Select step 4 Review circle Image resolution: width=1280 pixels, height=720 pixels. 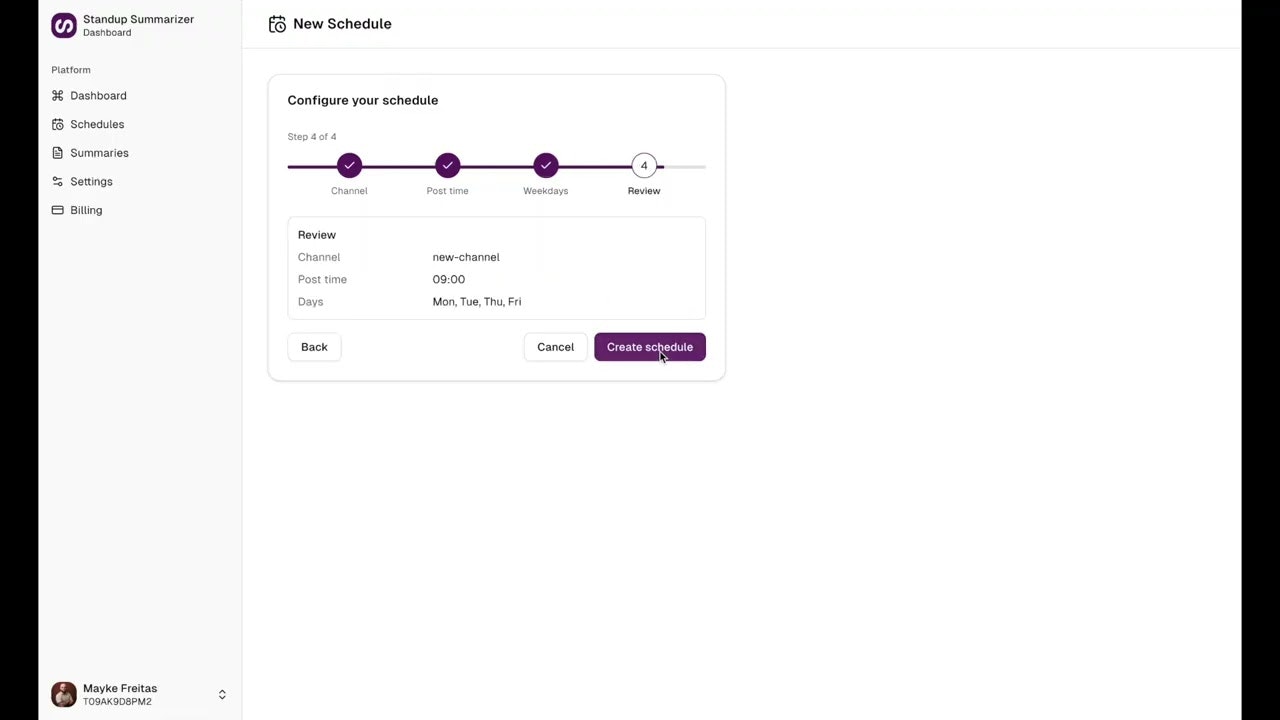point(644,165)
